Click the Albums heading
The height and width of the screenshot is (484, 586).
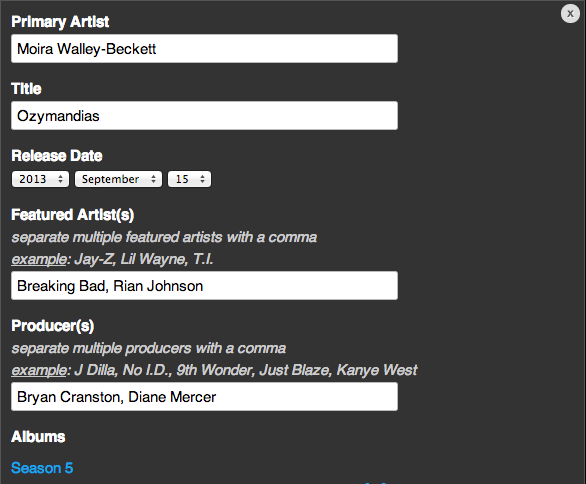[38, 437]
